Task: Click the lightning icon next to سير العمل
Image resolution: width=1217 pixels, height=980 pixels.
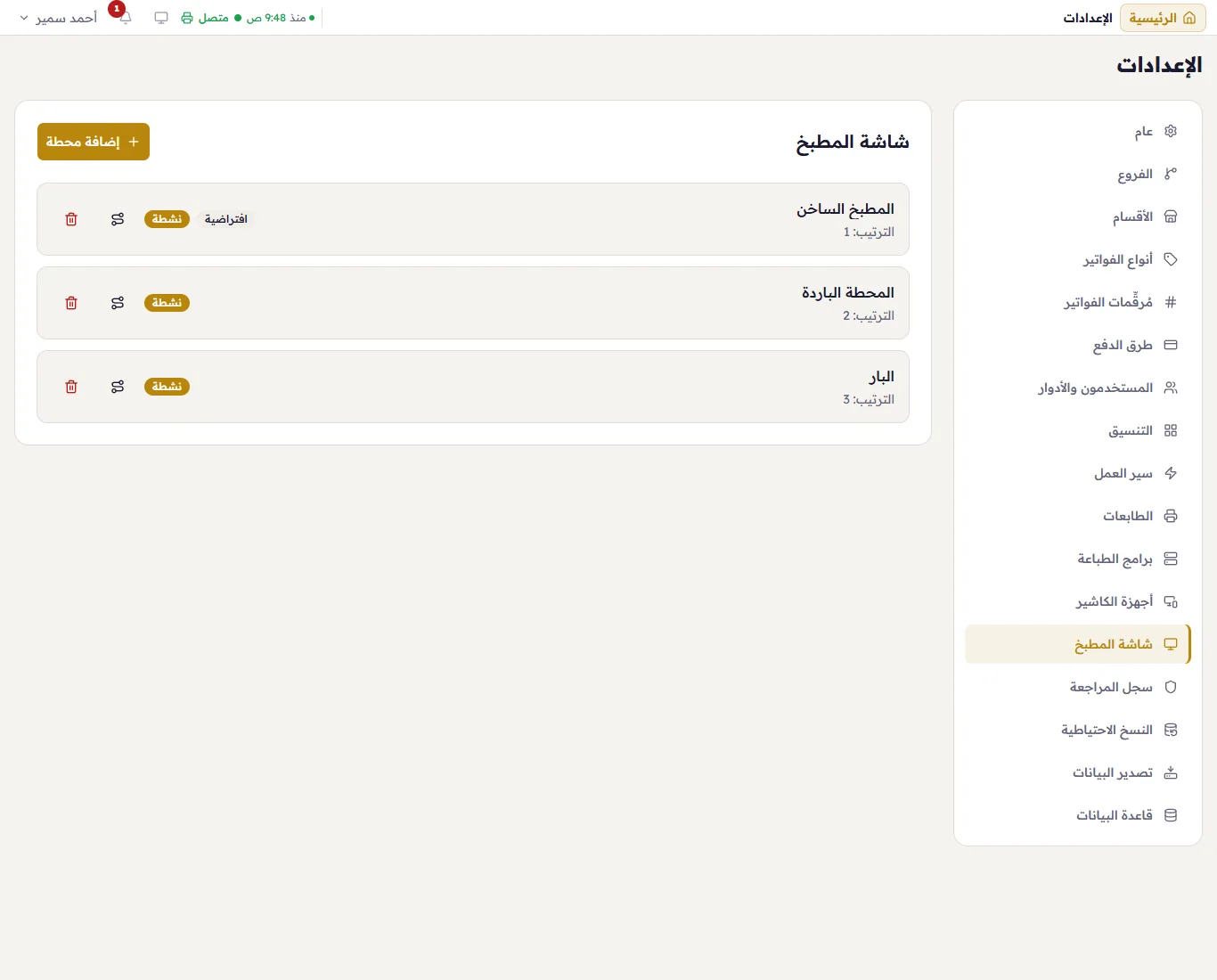Action: point(1171,473)
